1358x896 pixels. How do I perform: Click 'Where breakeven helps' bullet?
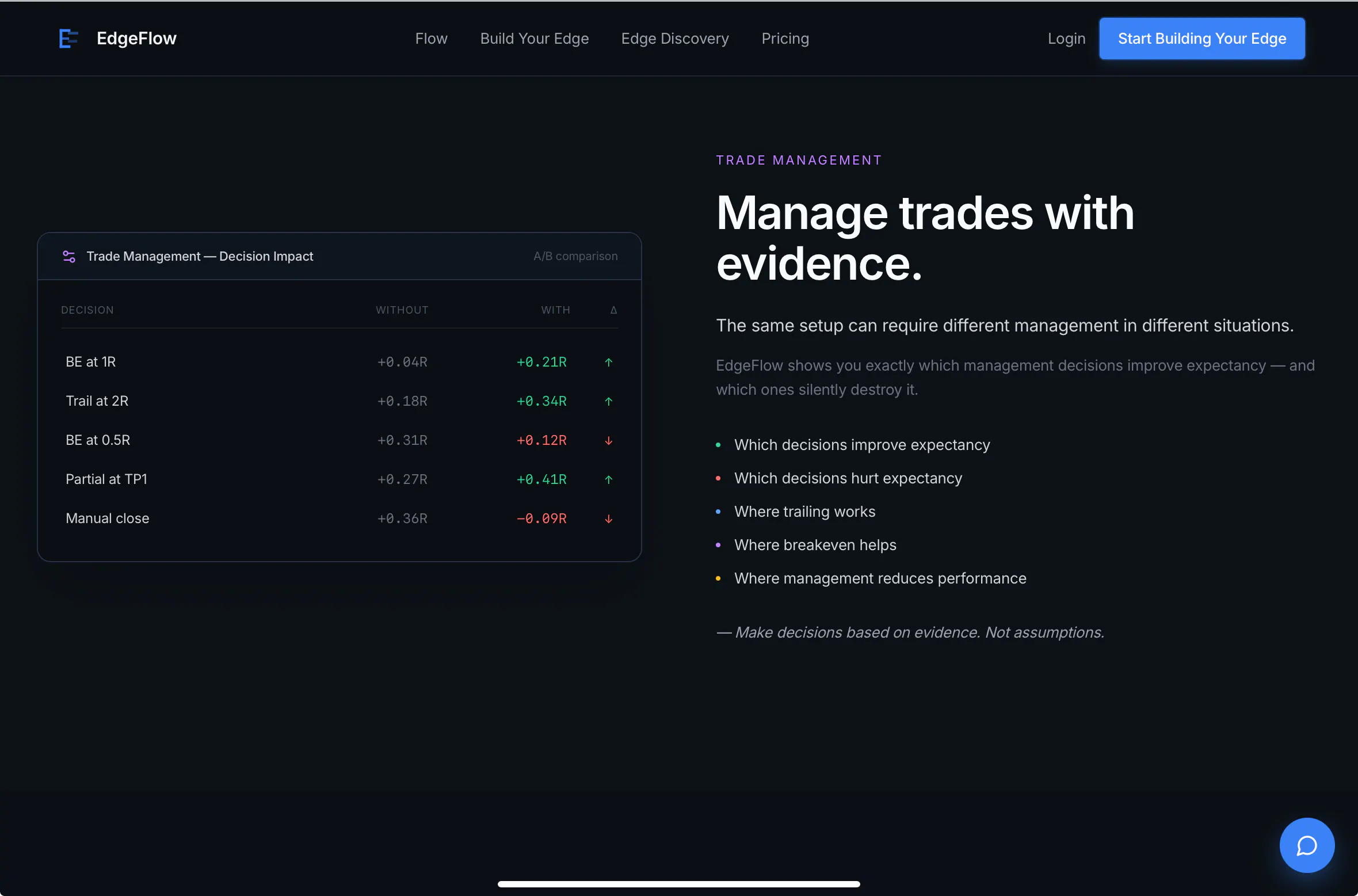click(x=815, y=545)
